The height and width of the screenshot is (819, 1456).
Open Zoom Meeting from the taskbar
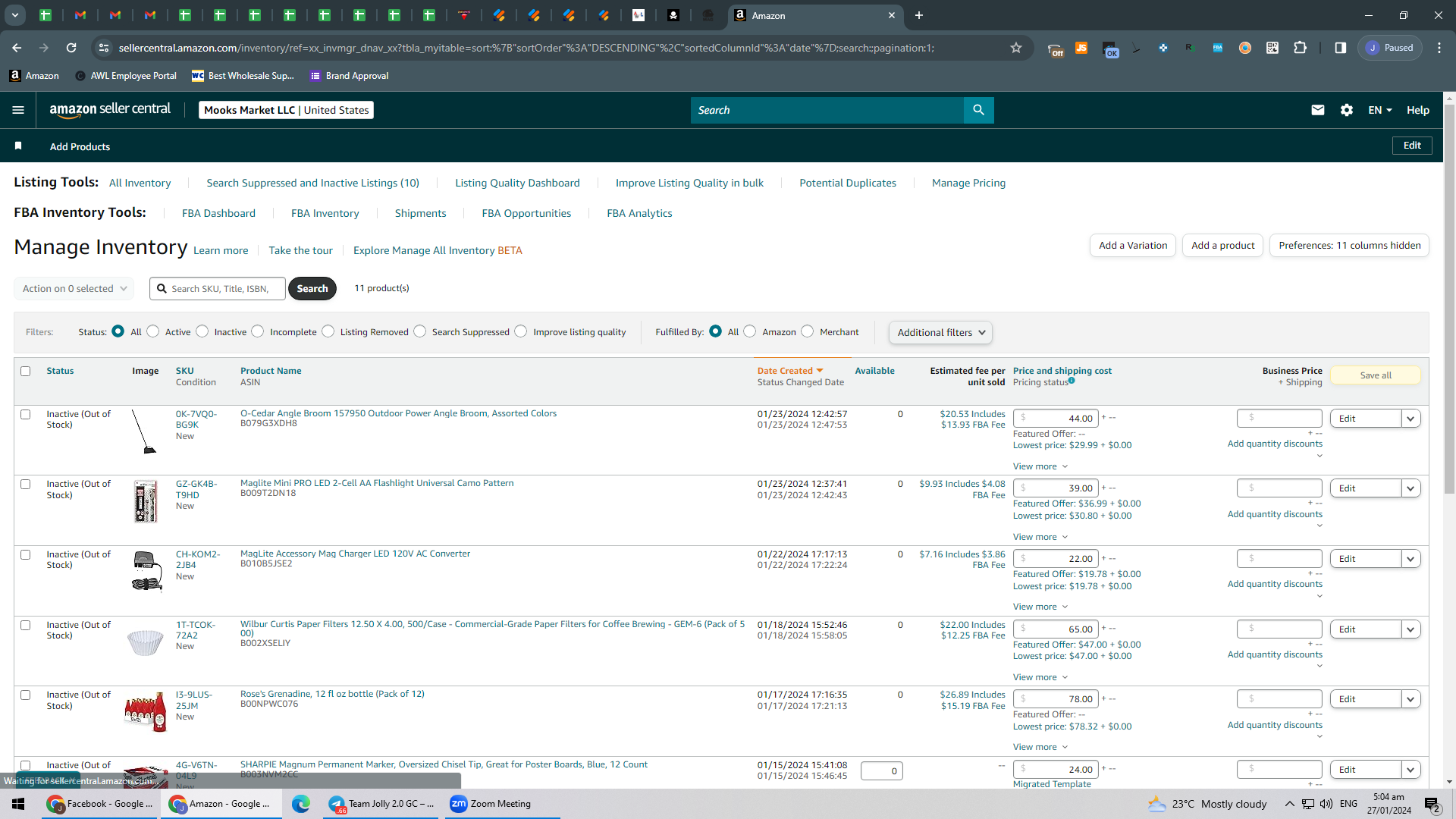(500, 804)
